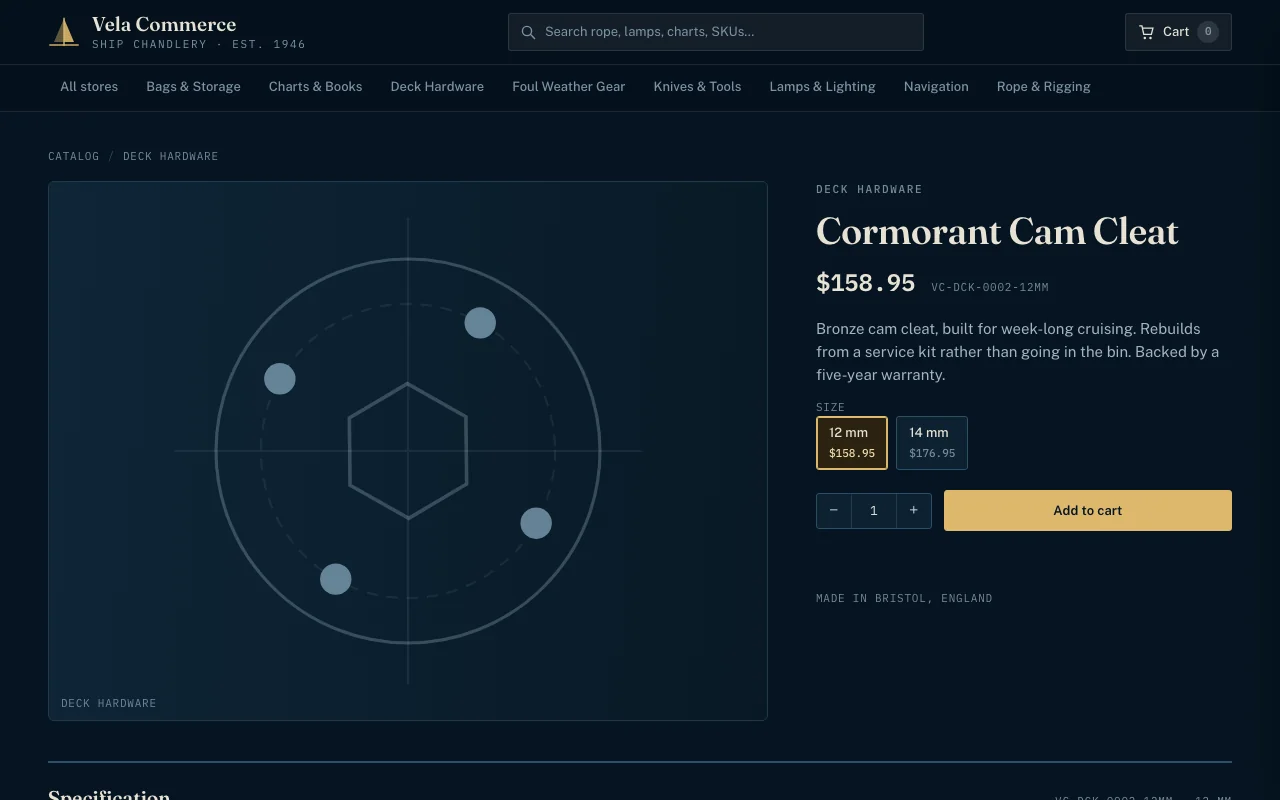Click the Specification section heading
The image size is (1280, 800).
pyautogui.click(x=109, y=794)
